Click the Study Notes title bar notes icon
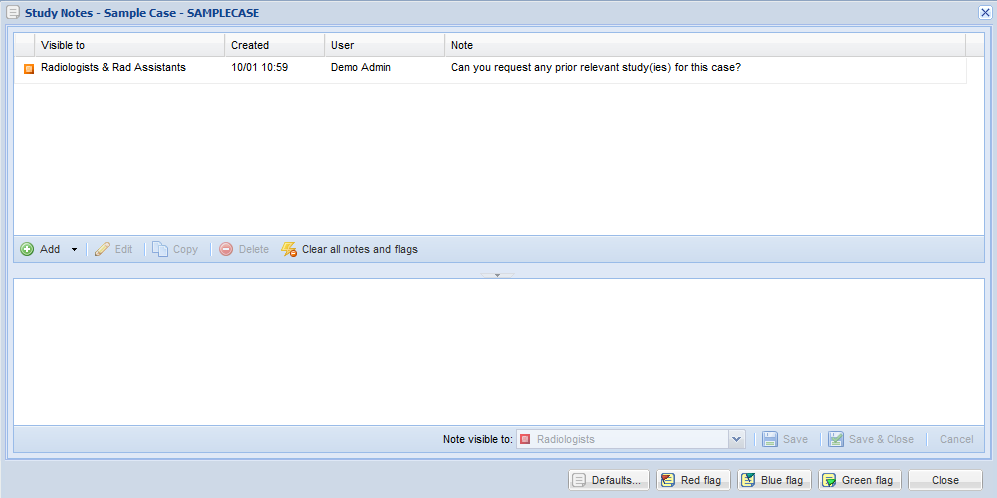The height and width of the screenshot is (498, 997). pos(13,12)
